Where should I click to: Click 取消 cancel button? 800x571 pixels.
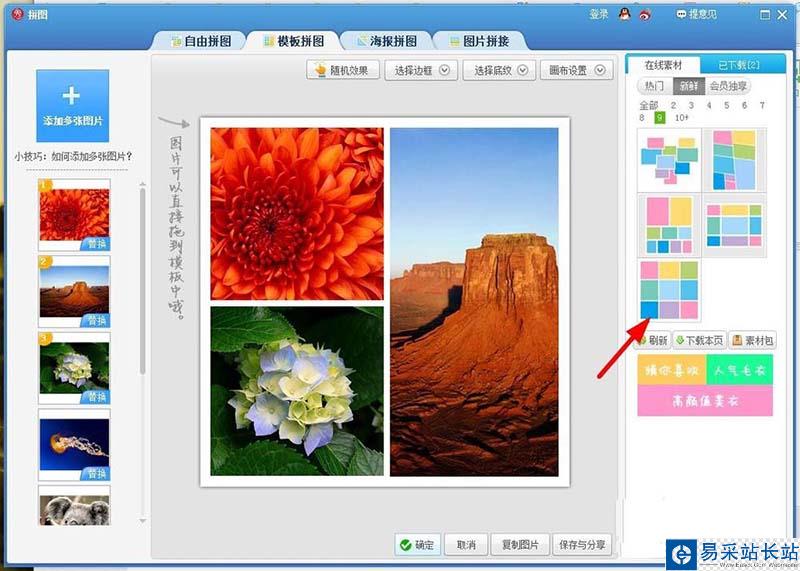[466, 545]
